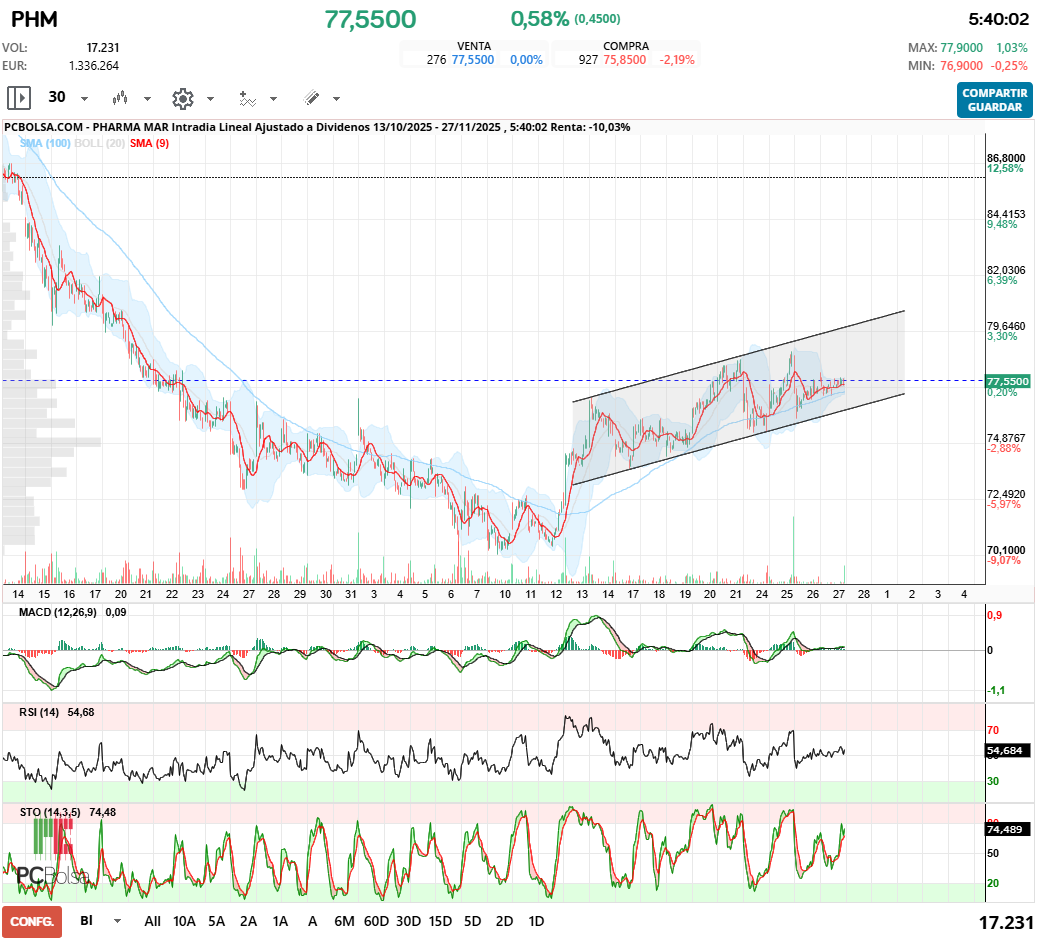This screenshot has height=943, width=1048.
Task: Toggle the SMA (9) indicator label
Action: pos(149,144)
